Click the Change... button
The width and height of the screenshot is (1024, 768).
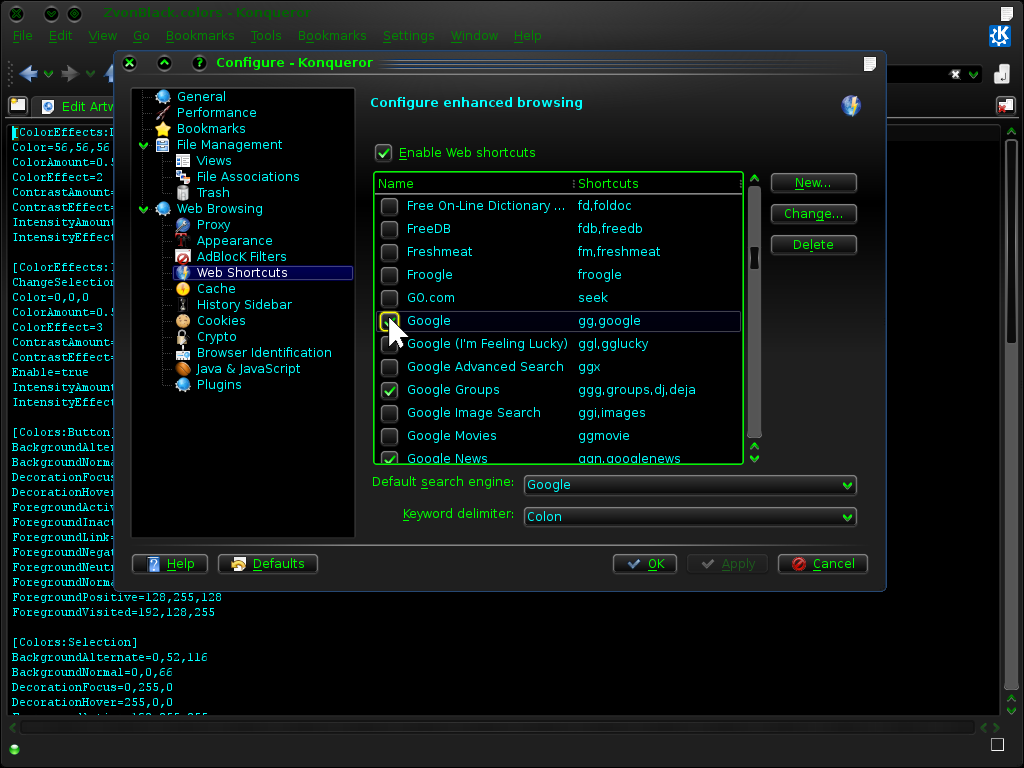click(813, 214)
